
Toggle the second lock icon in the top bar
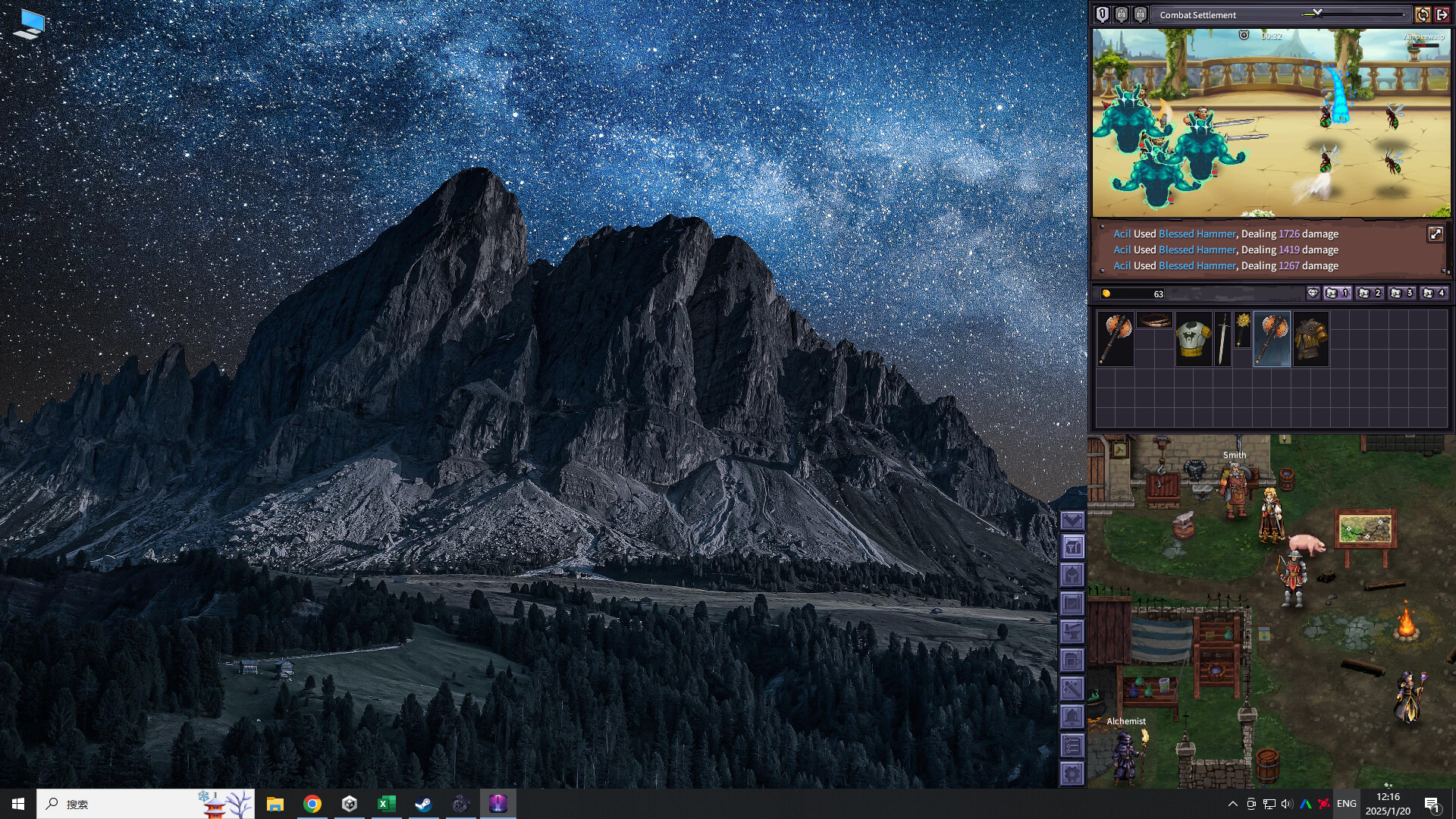coord(1141,14)
